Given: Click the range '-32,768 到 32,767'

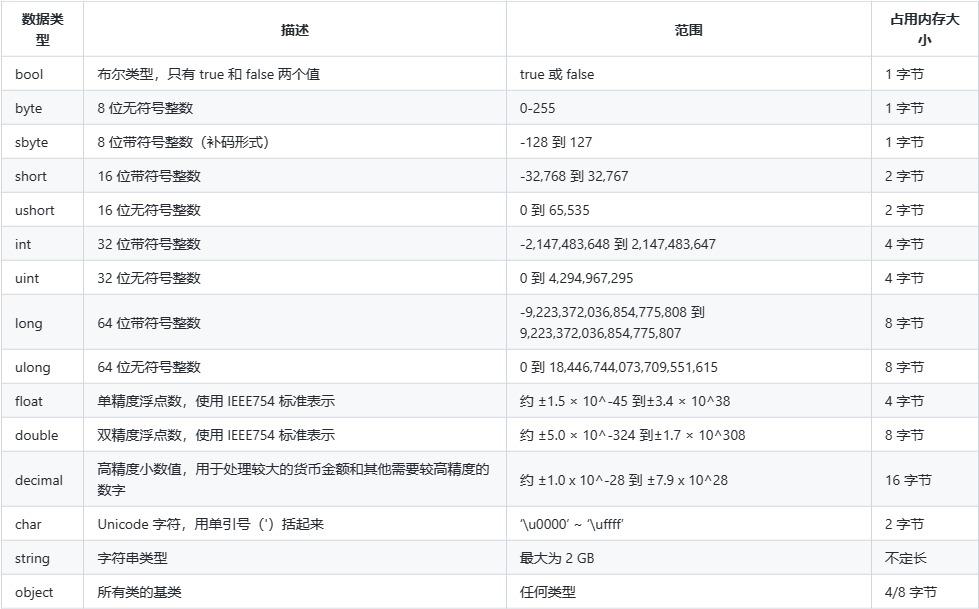Looking at the screenshot, I should coord(574,176).
